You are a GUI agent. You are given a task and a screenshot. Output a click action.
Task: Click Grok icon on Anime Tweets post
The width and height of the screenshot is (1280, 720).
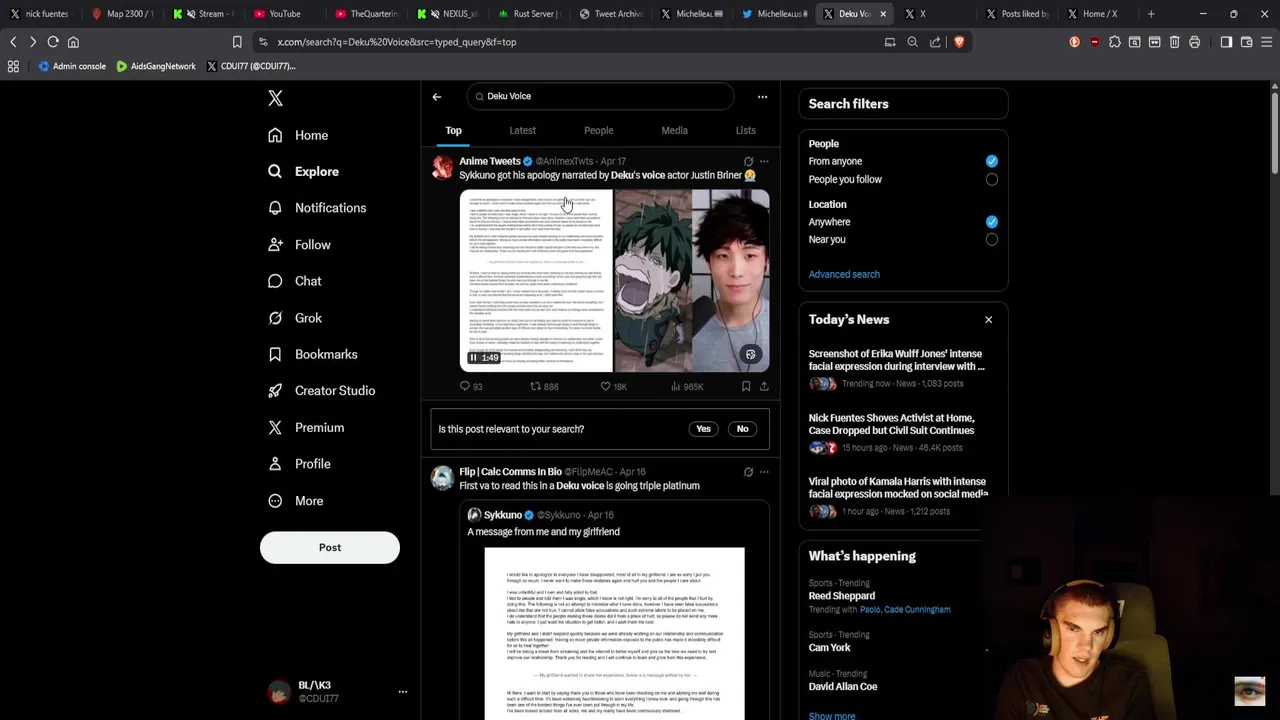click(x=748, y=161)
